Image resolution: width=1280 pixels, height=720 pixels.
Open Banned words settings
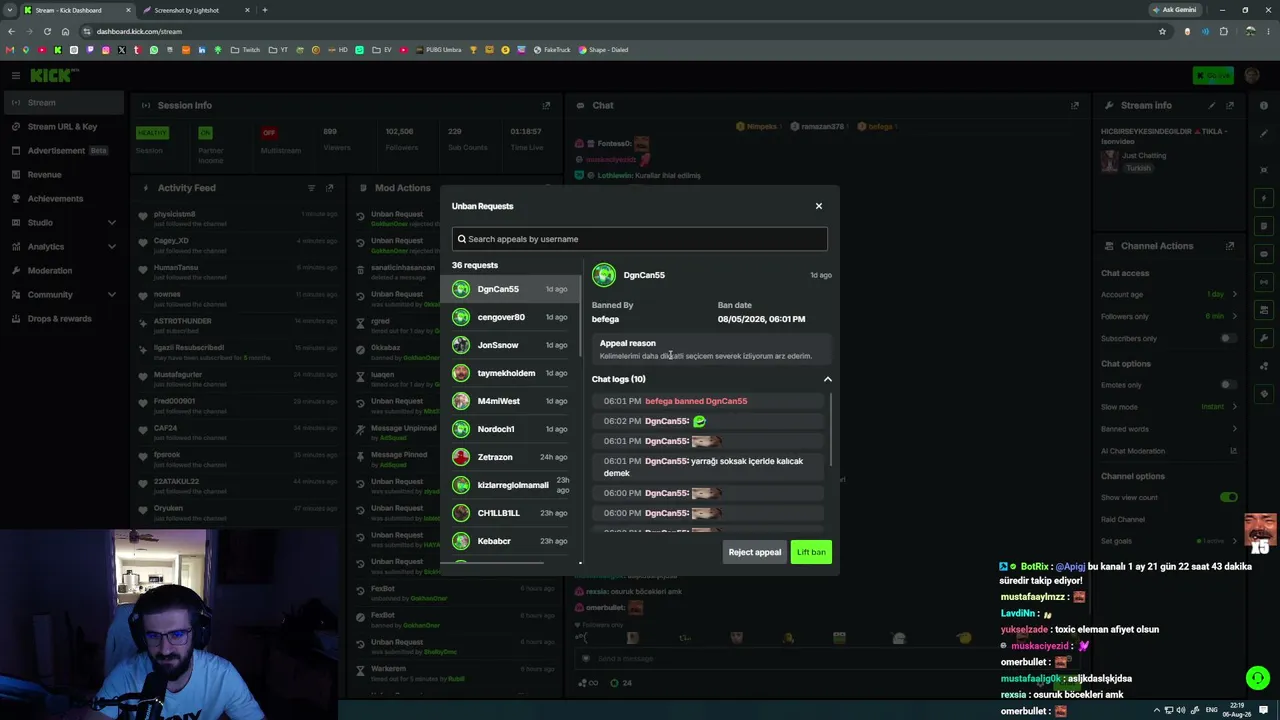[1170, 429]
